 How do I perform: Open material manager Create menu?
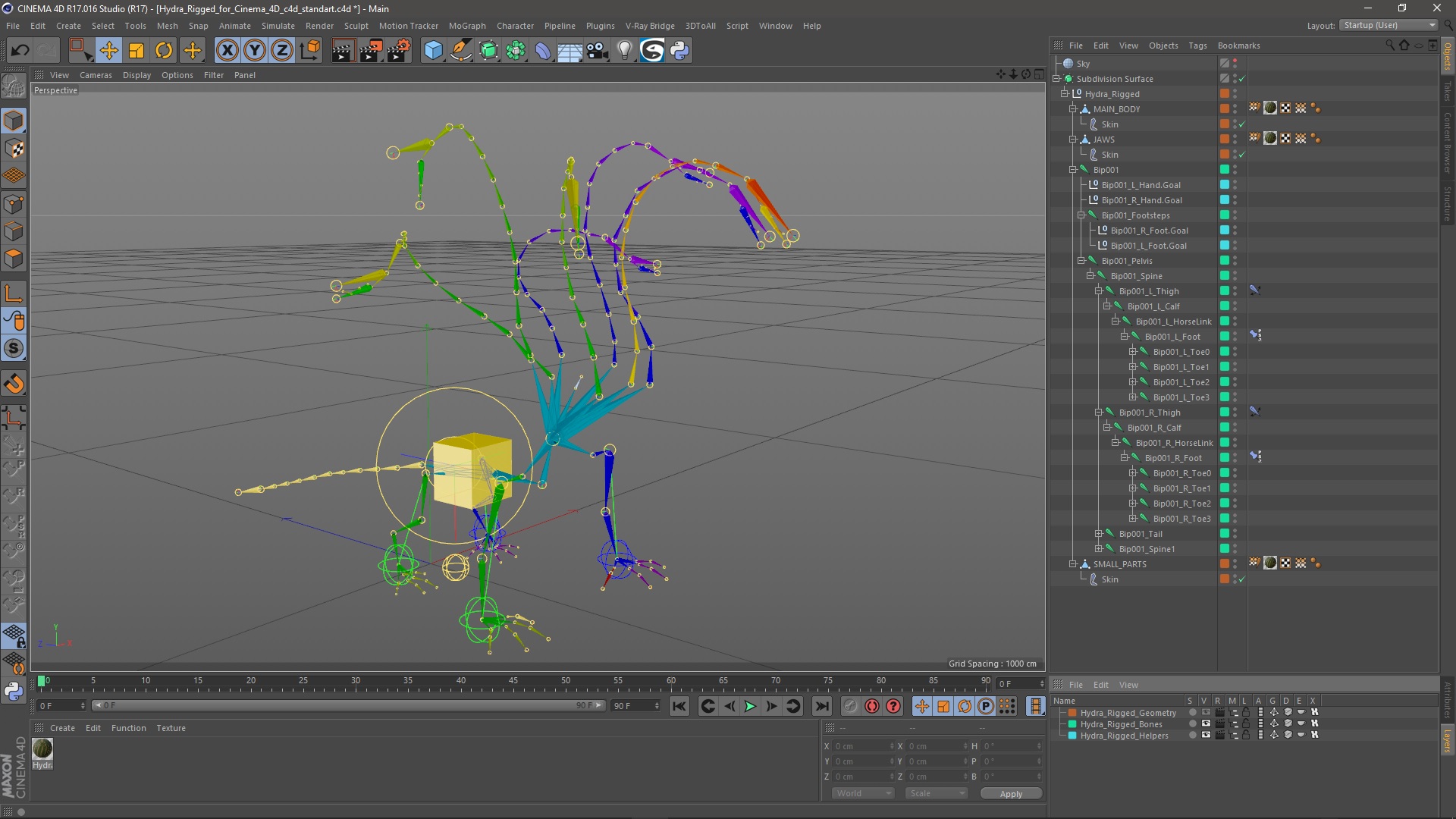pyautogui.click(x=62, y=728)
